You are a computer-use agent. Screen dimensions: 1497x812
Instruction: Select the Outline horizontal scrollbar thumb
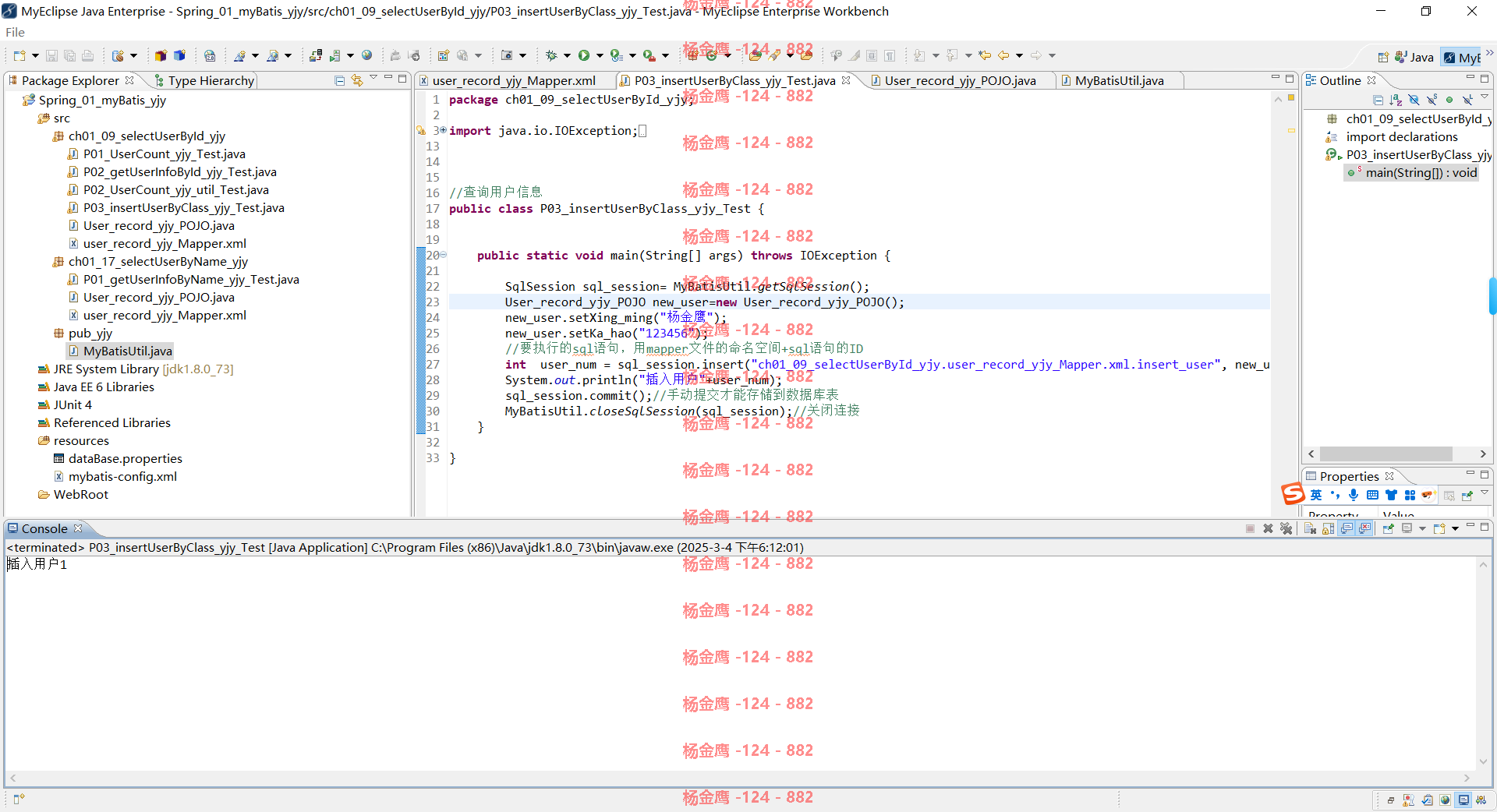click(x=1386, y=454)
